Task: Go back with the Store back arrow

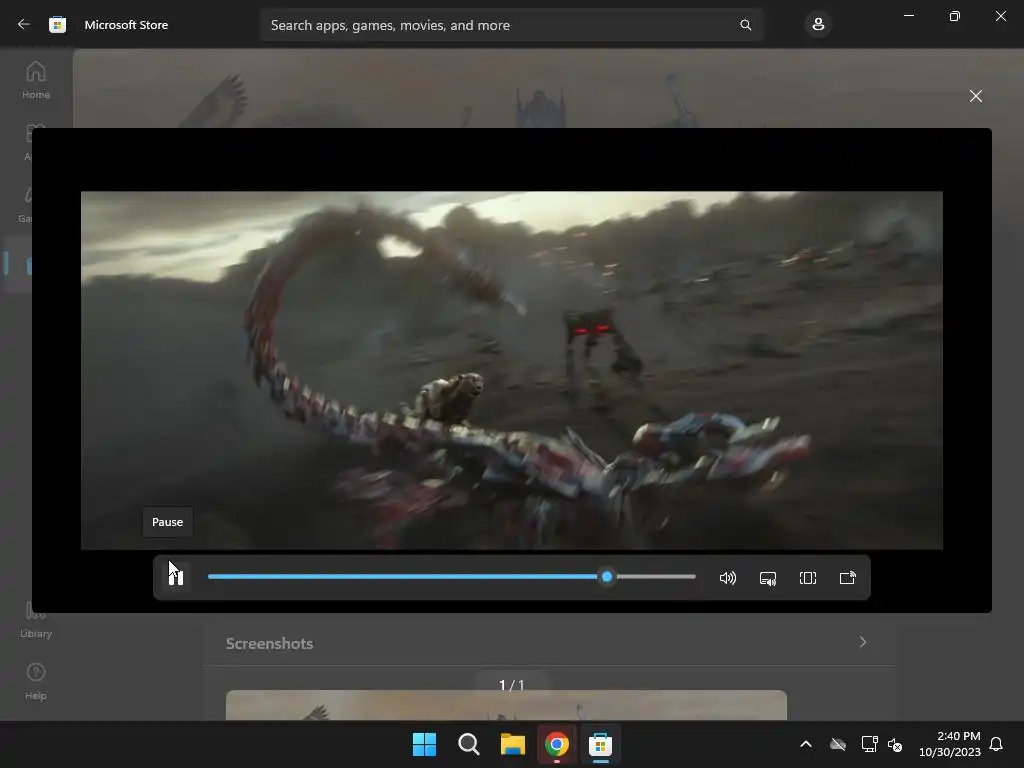Action: tap(24, 25)
